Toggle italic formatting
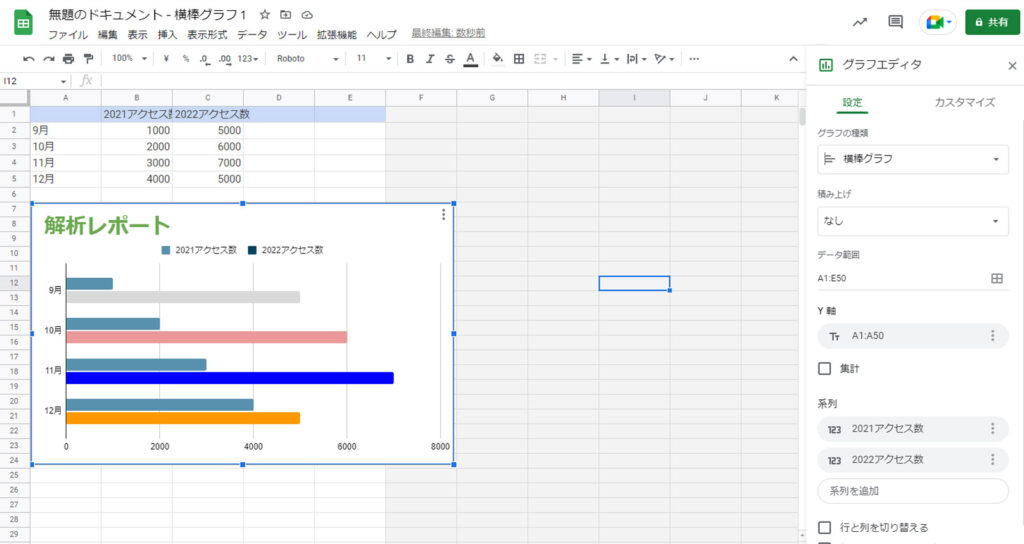This screenshot has width=1024, height=544. click(430, 59)
